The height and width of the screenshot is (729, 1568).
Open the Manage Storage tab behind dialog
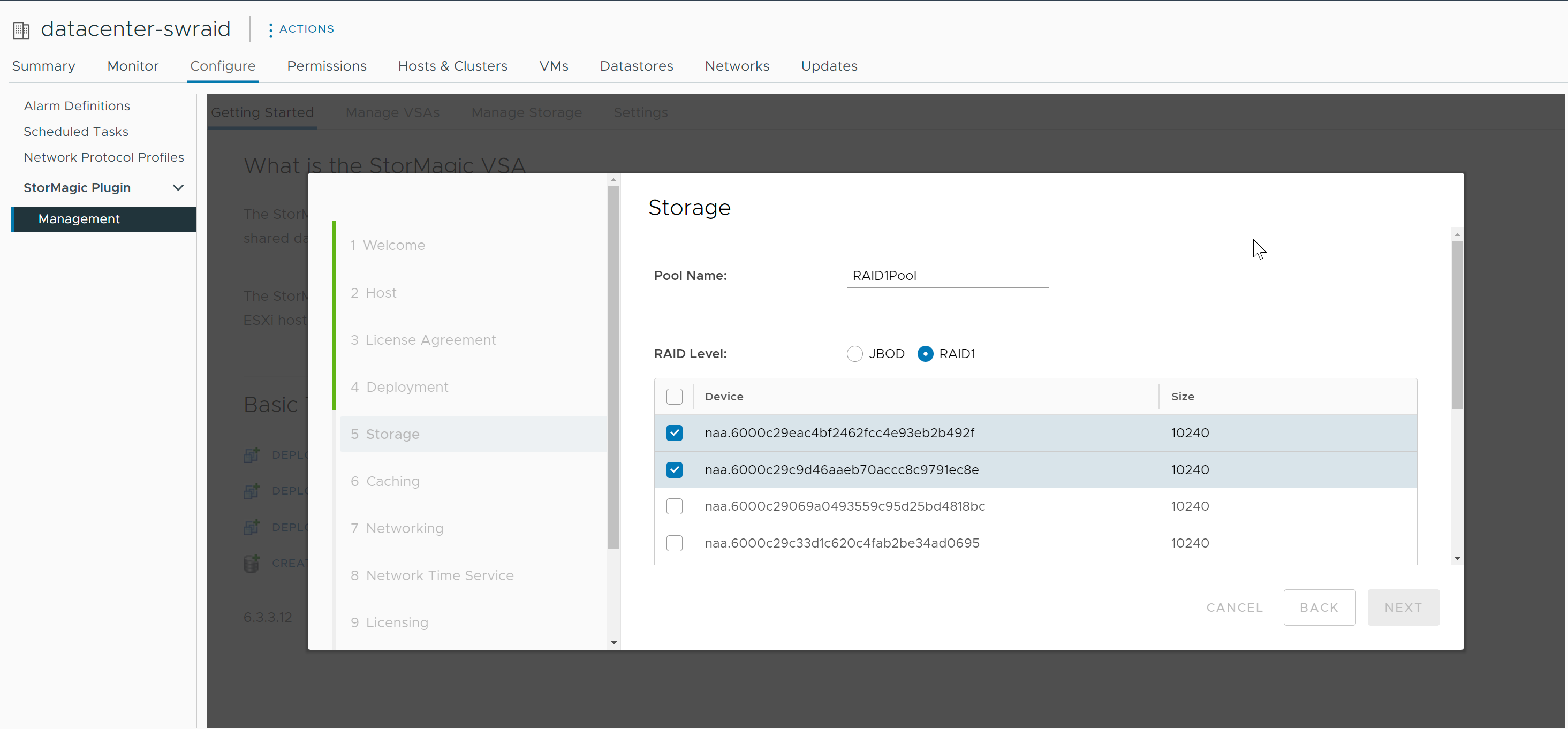pos(527,112)
